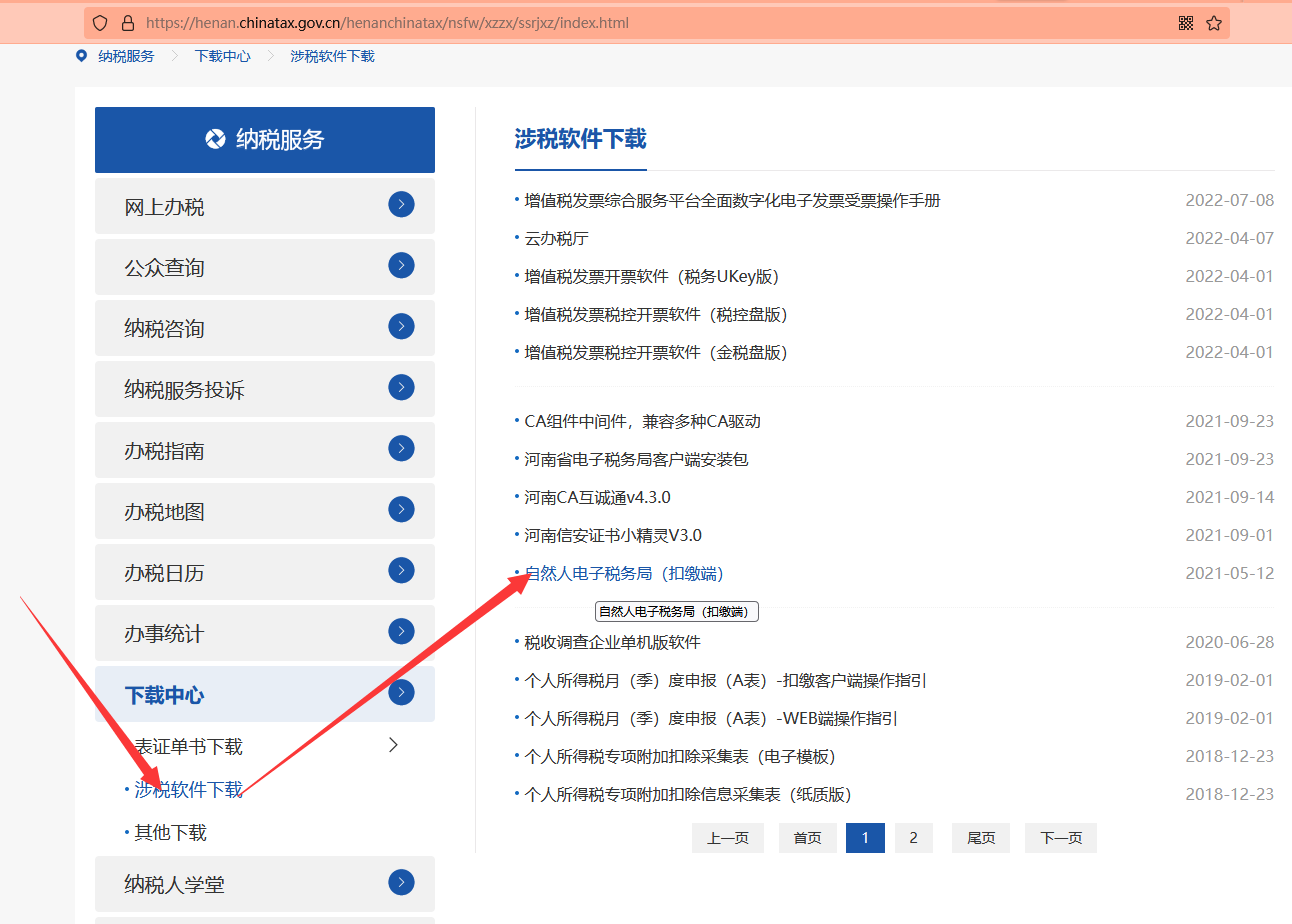
Task: Collapse 下载中心 with its arrow icon
Action: click(401, 692)
